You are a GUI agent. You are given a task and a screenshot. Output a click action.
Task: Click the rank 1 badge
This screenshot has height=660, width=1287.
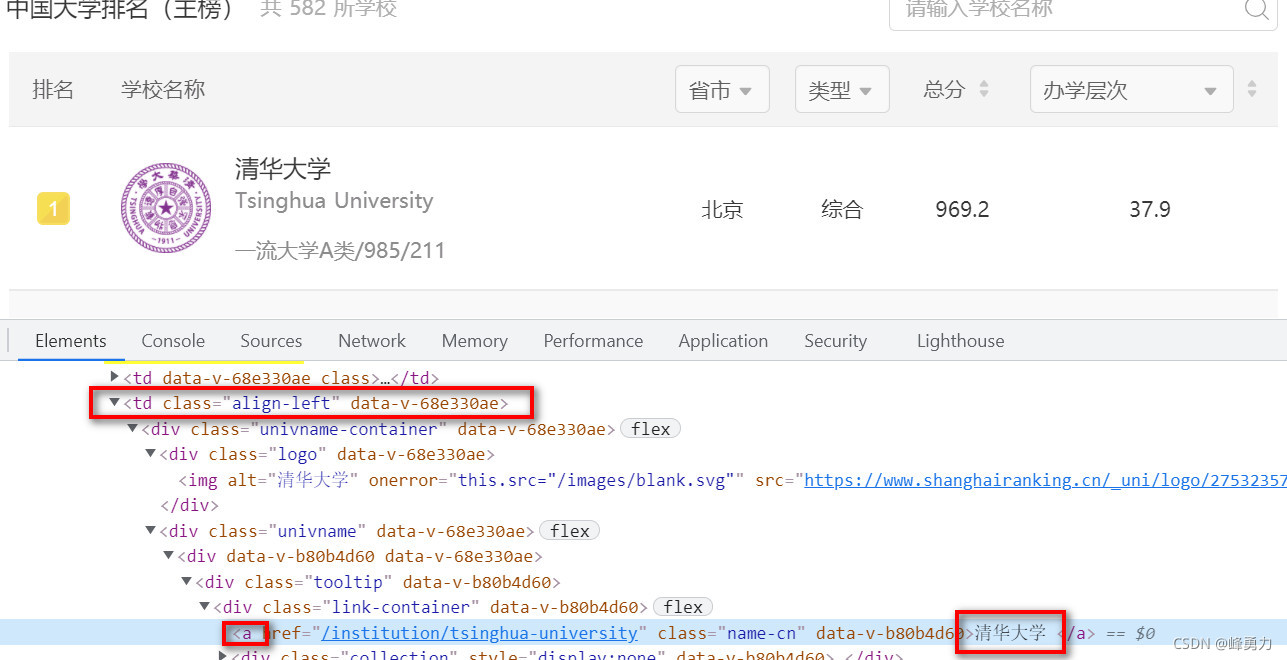(x=53, y=209)
